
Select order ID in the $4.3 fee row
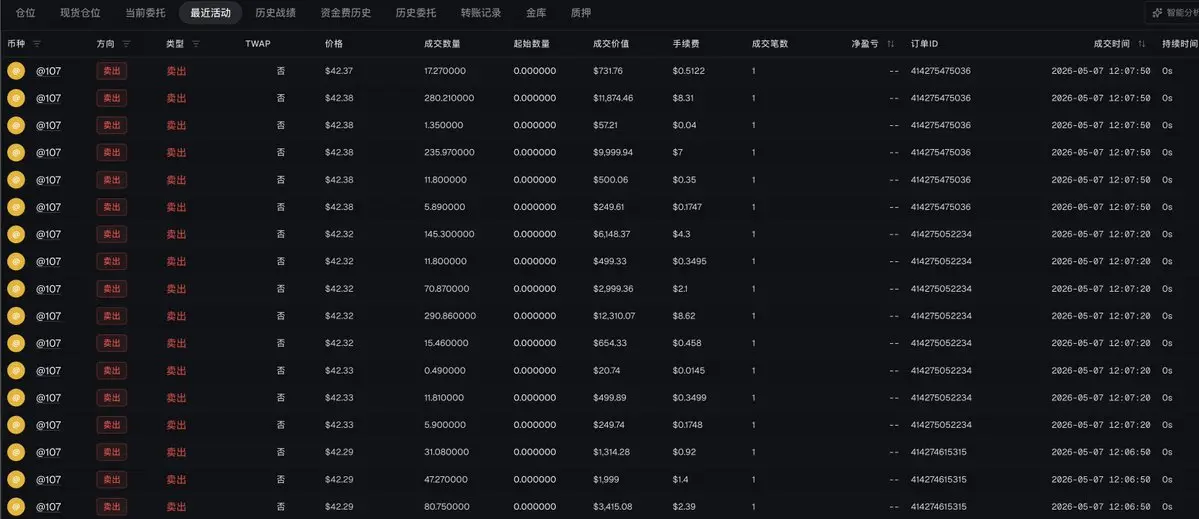click(941, 234)
